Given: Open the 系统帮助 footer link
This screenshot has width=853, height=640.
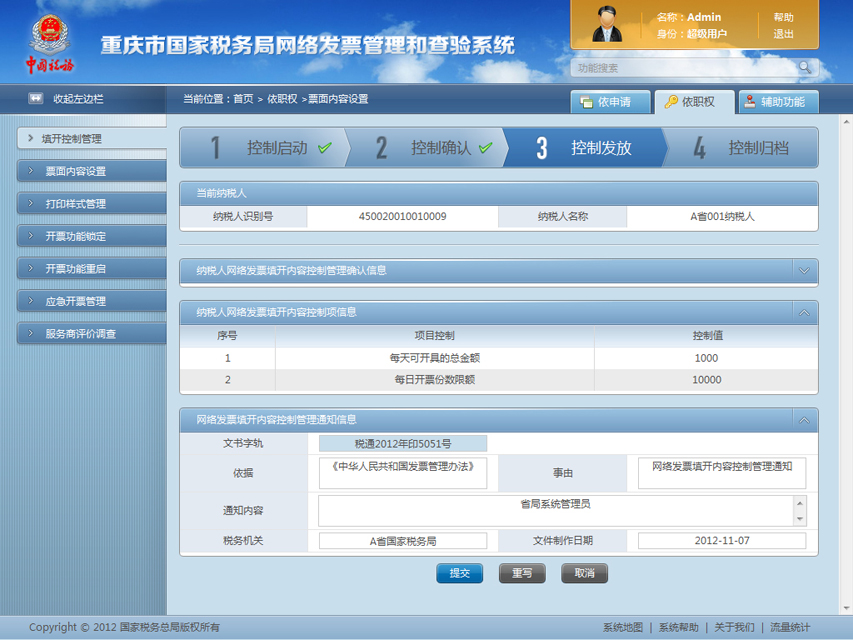Looking at the screenshot, I should (x=678, y=627).
